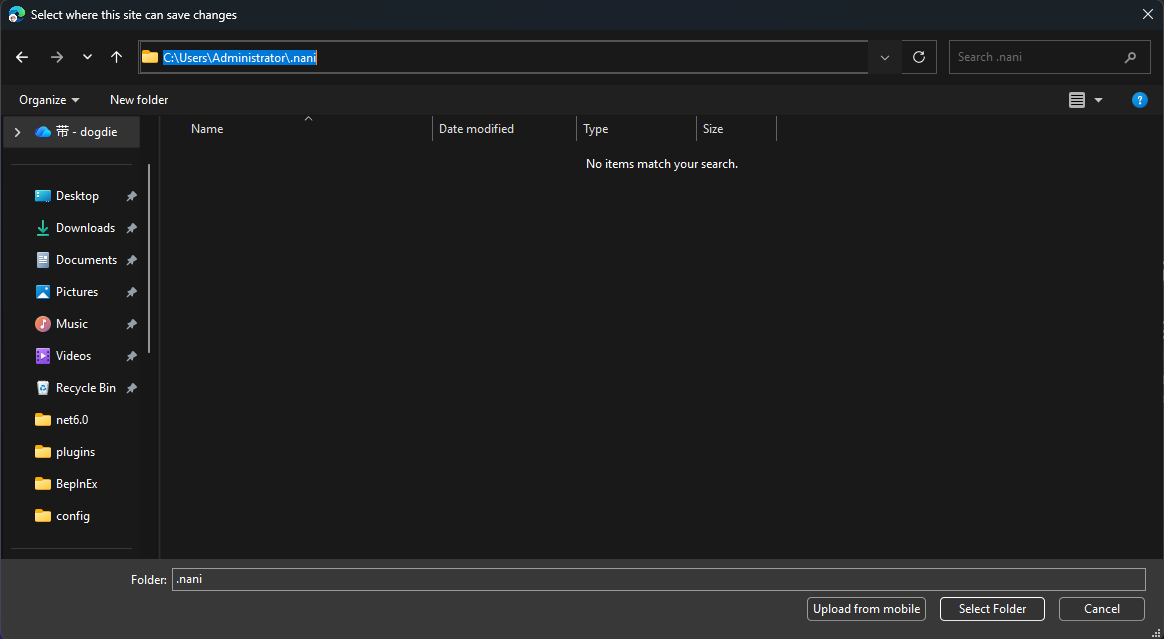The height and width of the screenshot is (639, 1164).
Task: Click the Back navigation arrow
Action: [22, 57]
